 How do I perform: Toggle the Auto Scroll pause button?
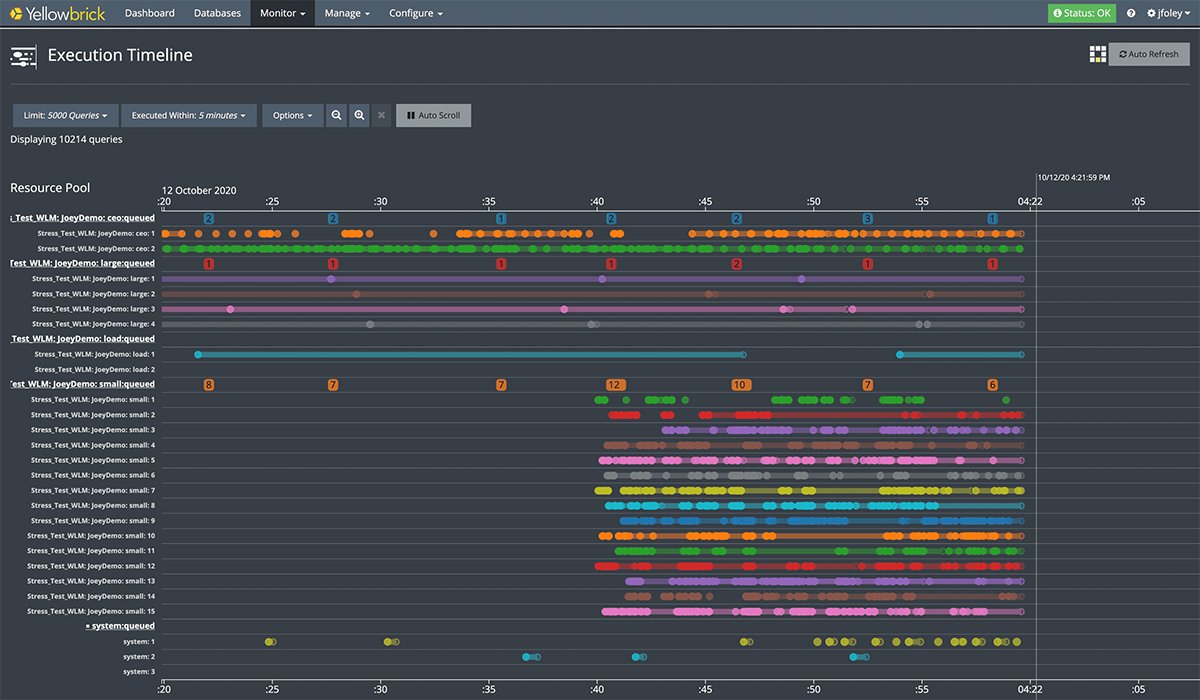pos(433,115)
